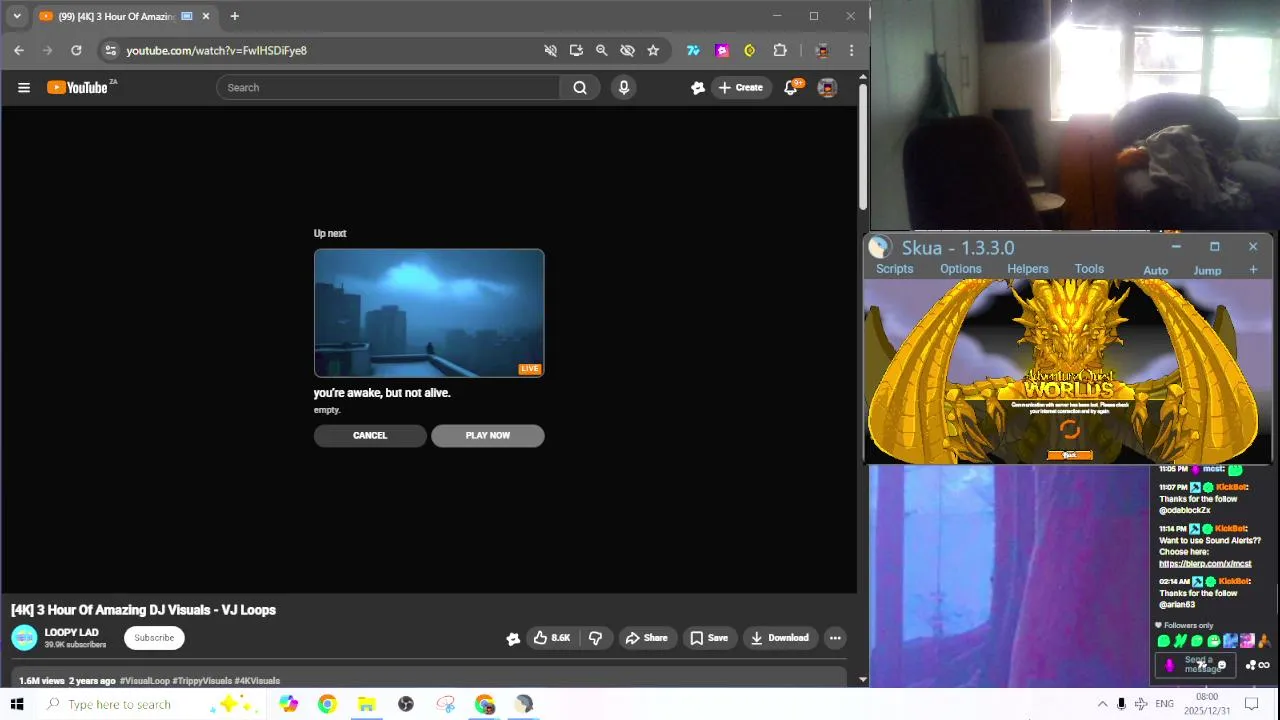Select the YouTube video tab
Image resolution: width=1280 pixels, height=720 pixels.
[x=115, y=16]
